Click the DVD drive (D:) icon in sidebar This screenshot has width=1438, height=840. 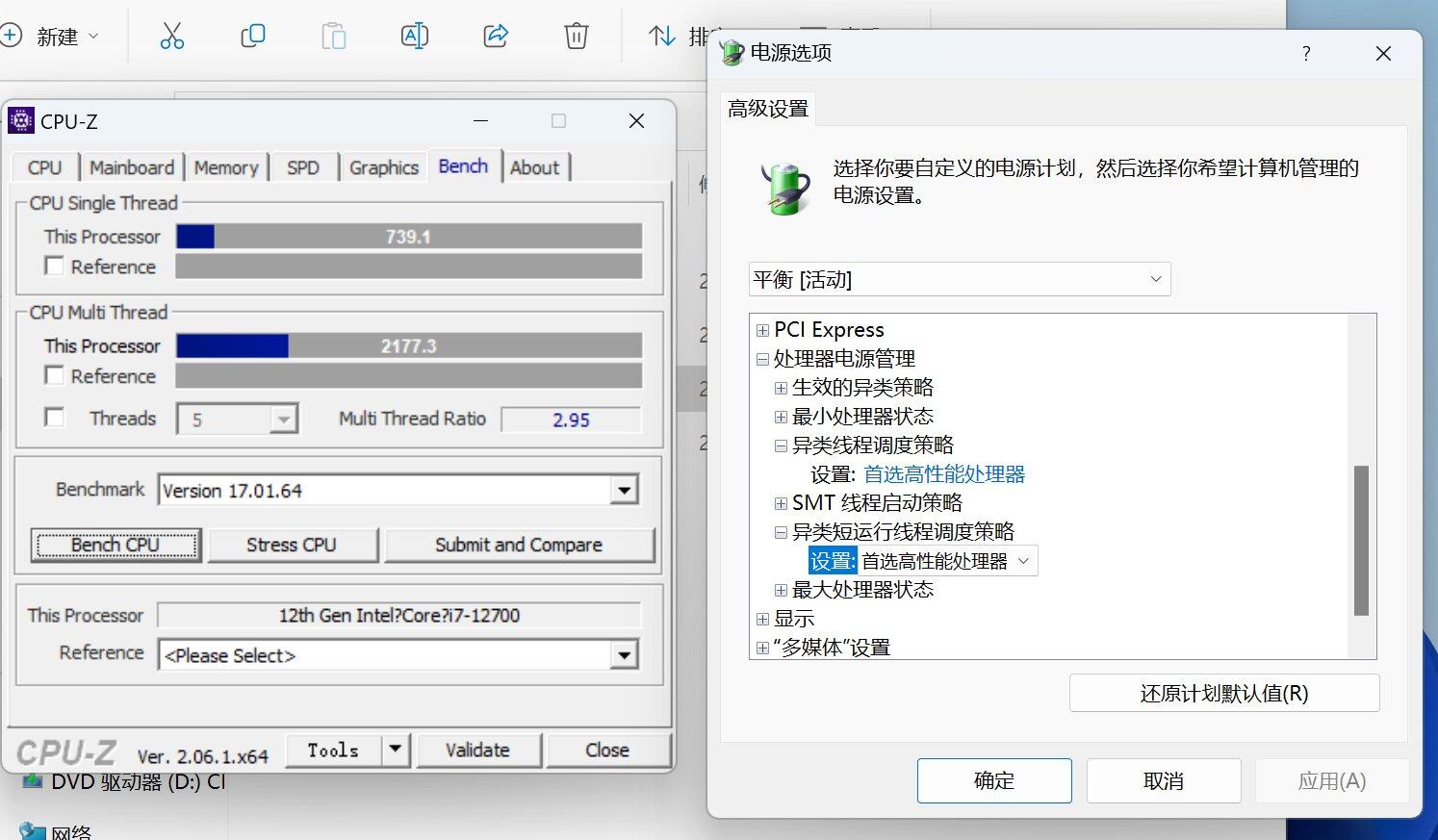pos(33,780)
